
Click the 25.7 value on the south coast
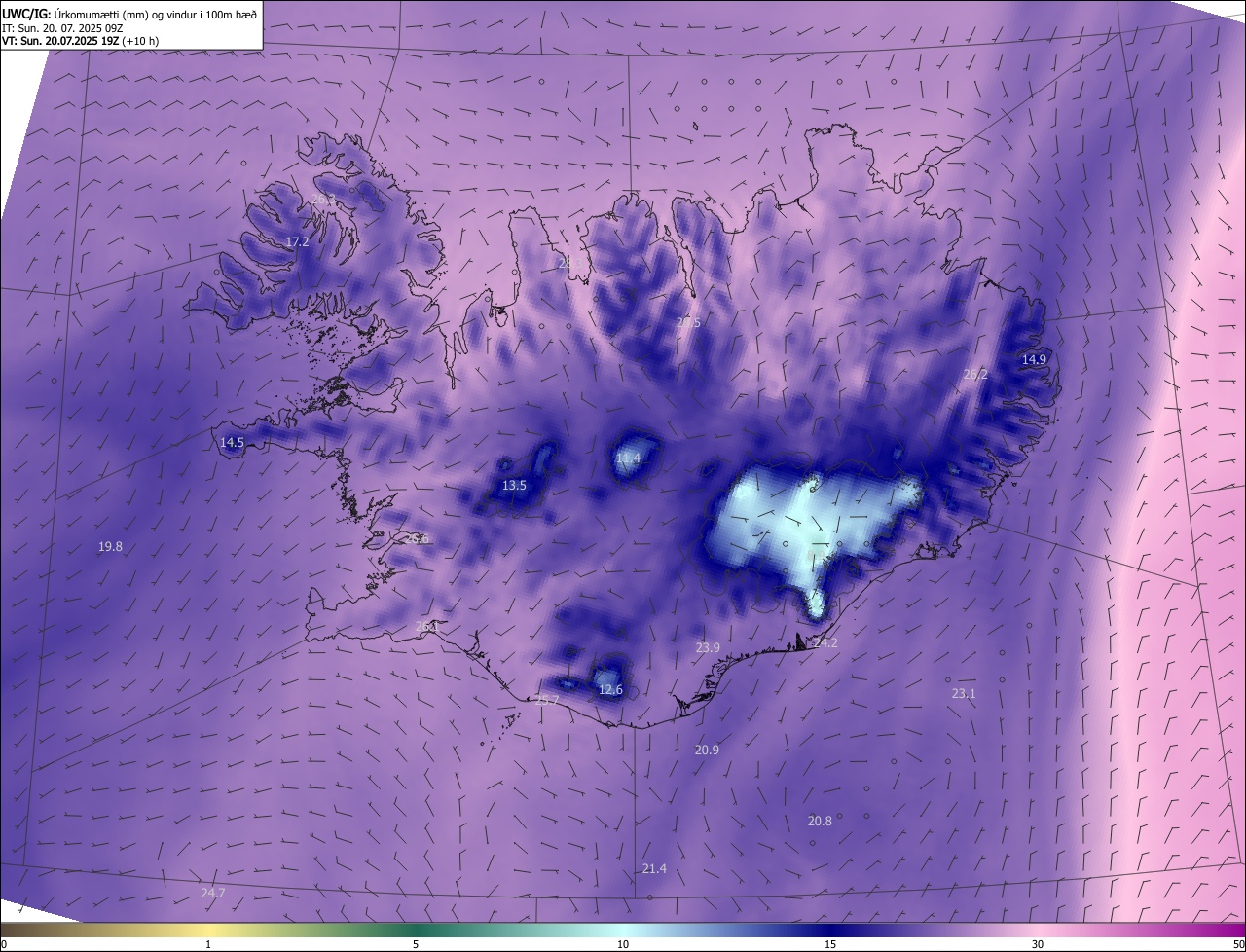547,700
